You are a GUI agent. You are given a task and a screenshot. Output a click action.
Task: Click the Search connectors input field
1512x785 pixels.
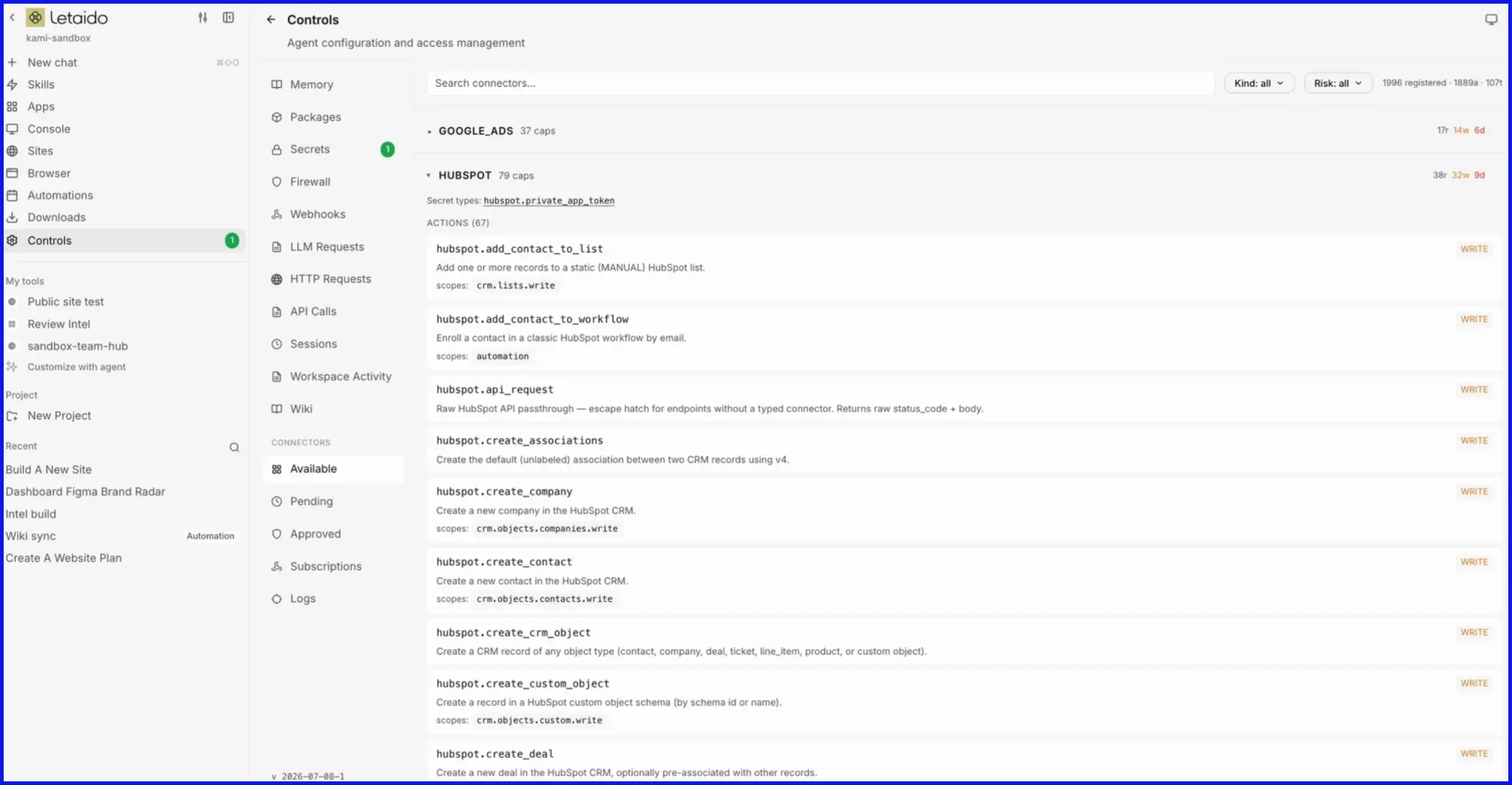click(x=820, y=83)
